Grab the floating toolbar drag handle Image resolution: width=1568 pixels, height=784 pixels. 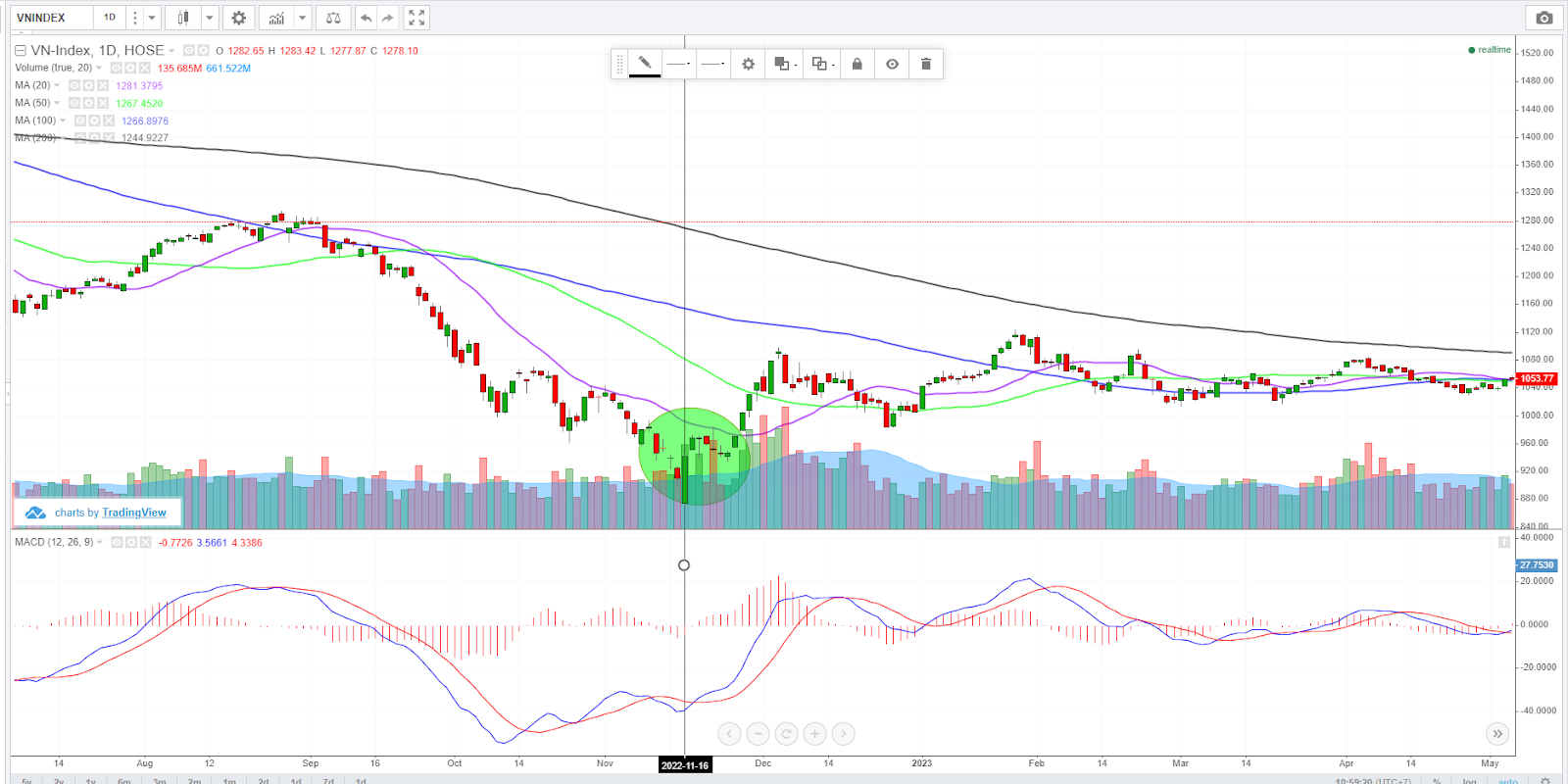(x=619, y=64)
